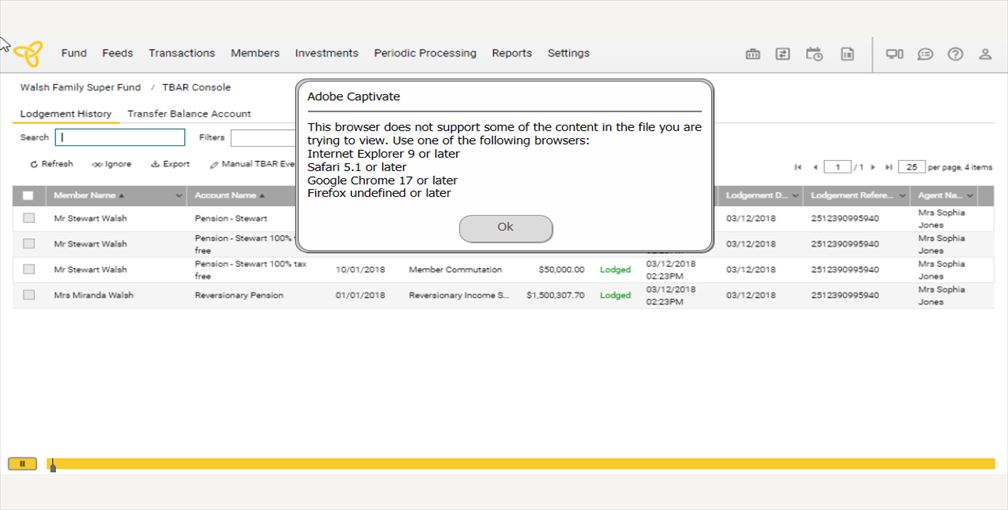1008x510 pixels.
Task: Click the document report toolbar icon
Action: pos(847,54)
